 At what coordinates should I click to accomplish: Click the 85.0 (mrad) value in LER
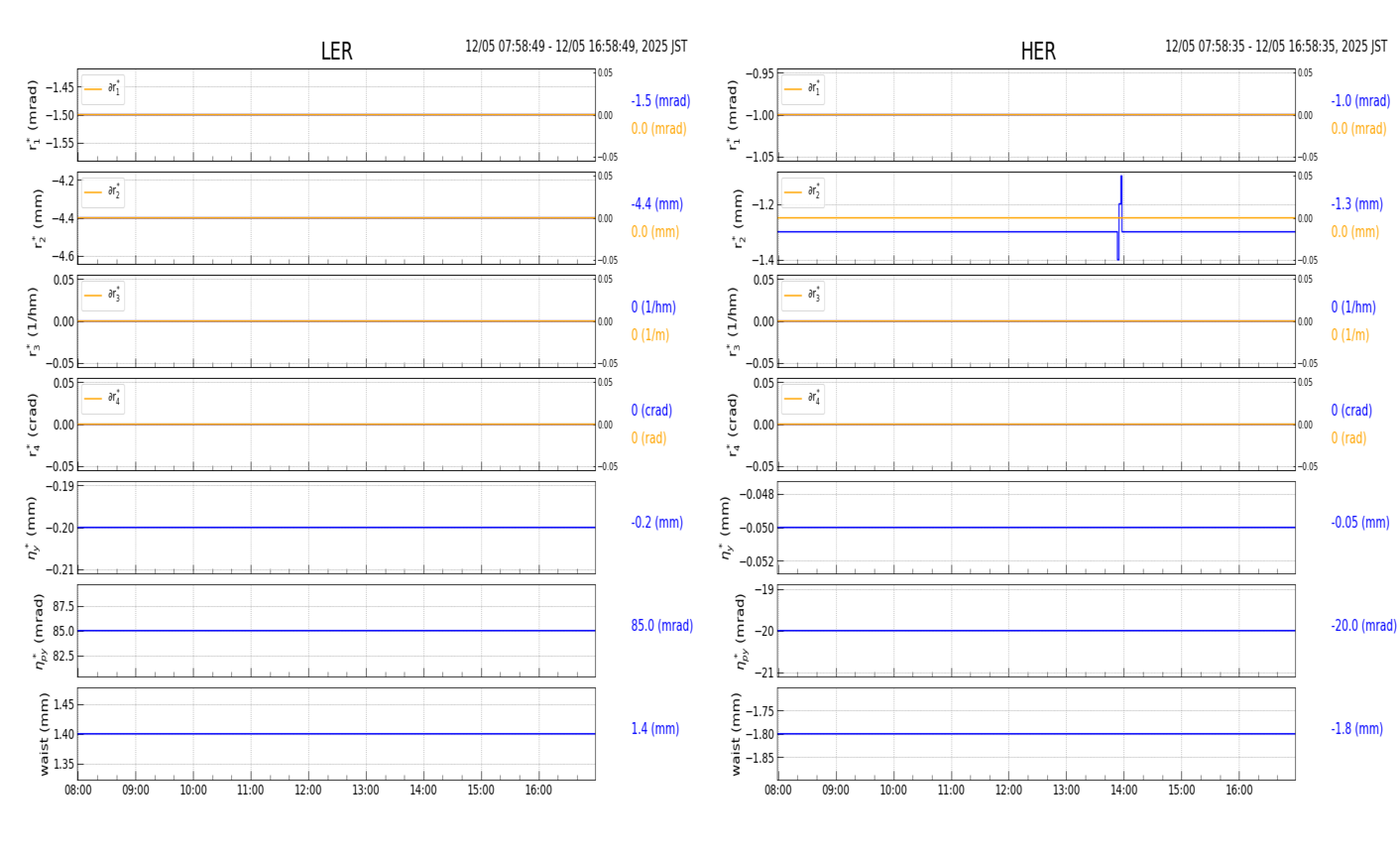[x=661, y=626]
